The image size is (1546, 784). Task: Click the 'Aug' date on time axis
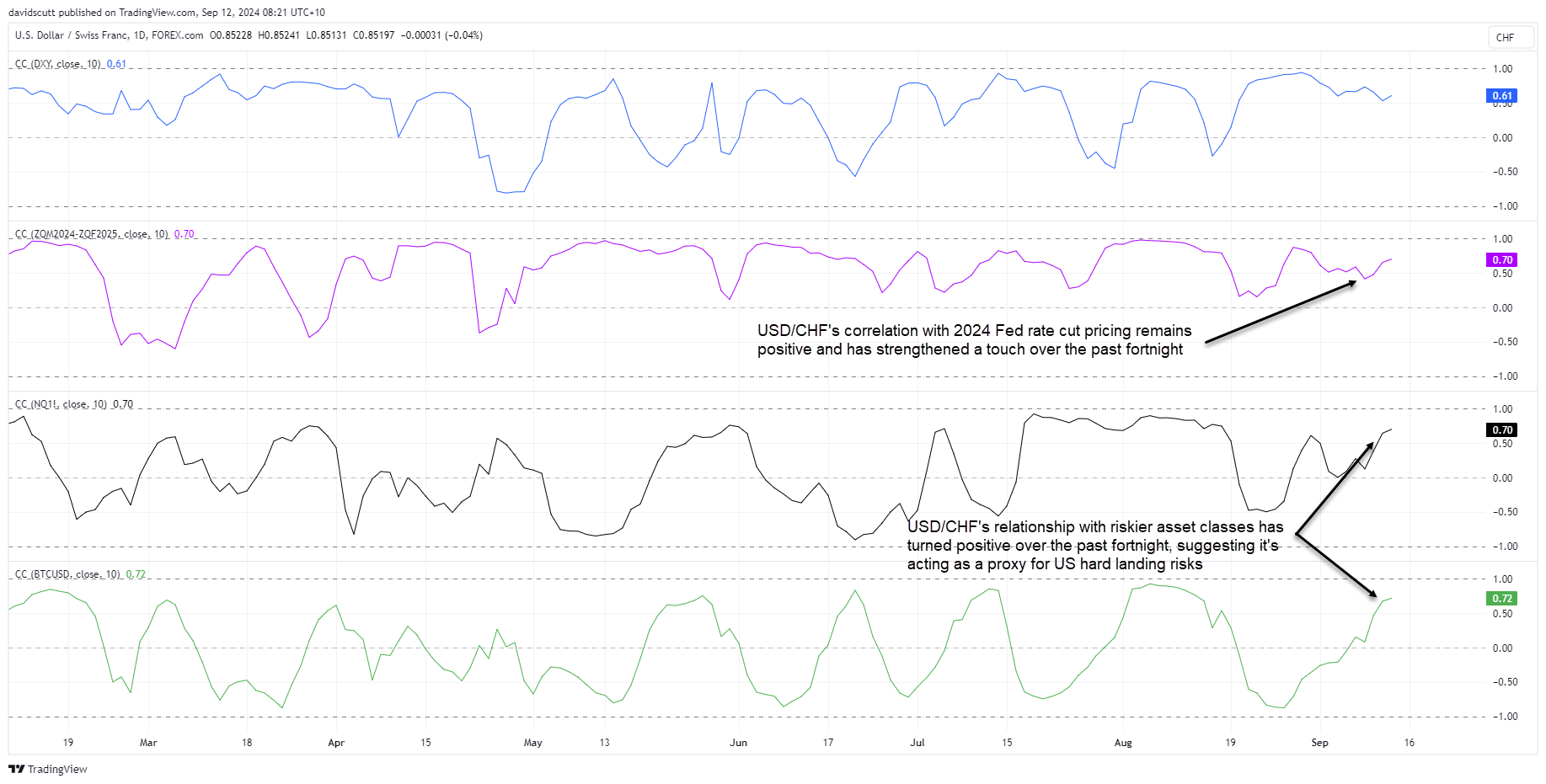tap(1123, 743)
